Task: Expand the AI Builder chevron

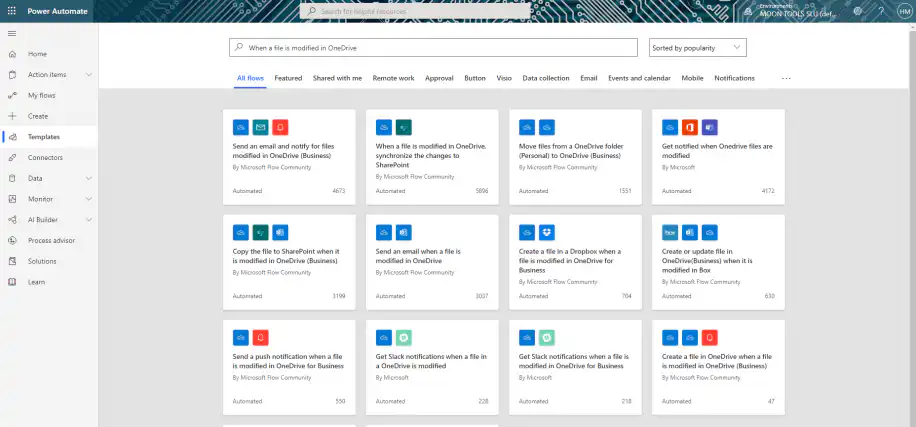Action: coord(89,220)
